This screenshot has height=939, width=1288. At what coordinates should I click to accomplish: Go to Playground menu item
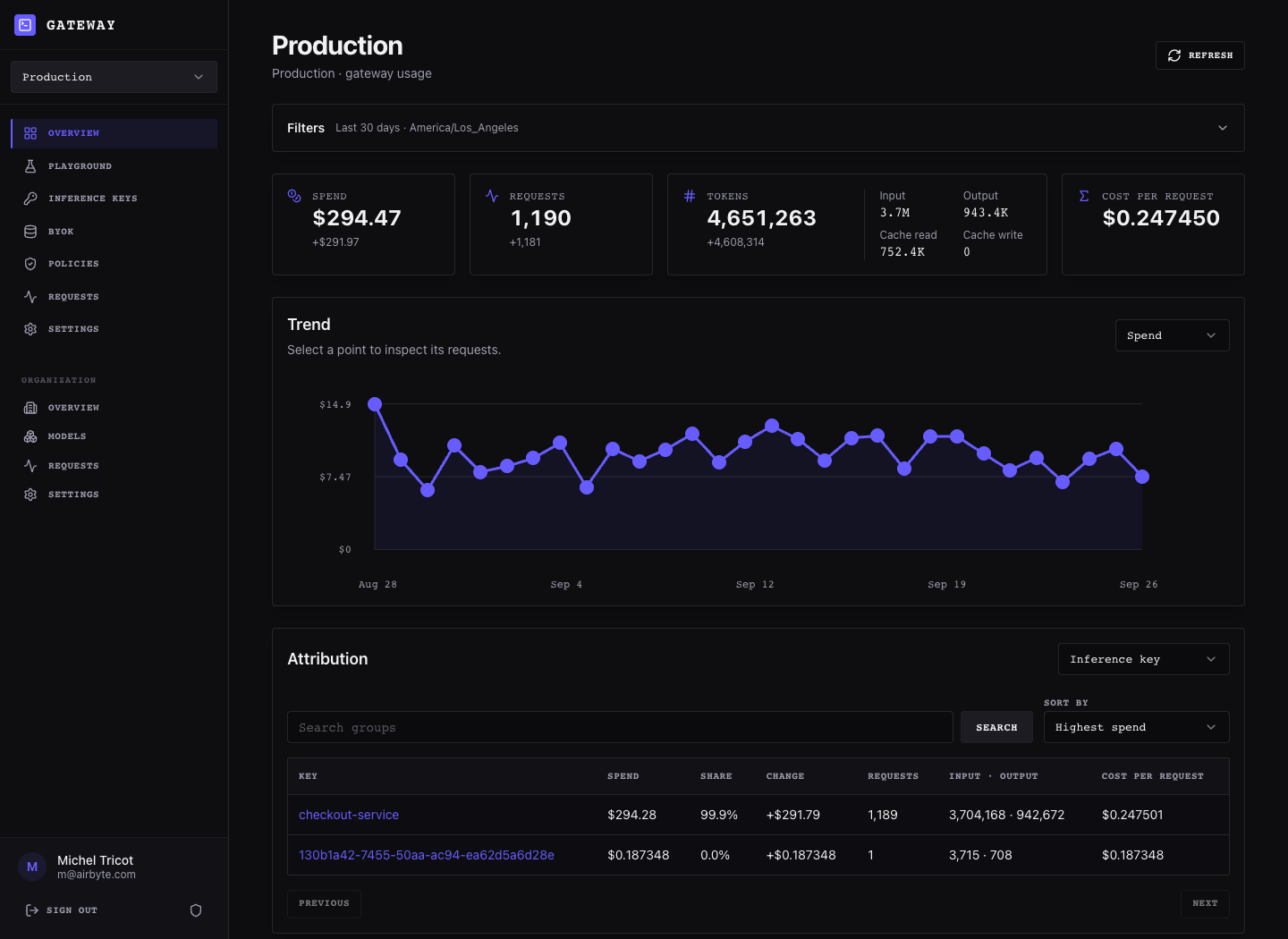[x=114, y=166]
